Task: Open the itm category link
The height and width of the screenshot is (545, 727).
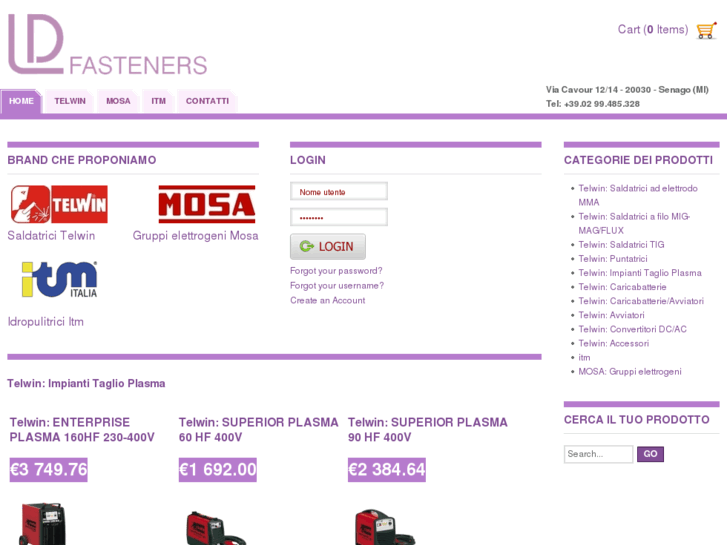Action: (x=584, y=358)
